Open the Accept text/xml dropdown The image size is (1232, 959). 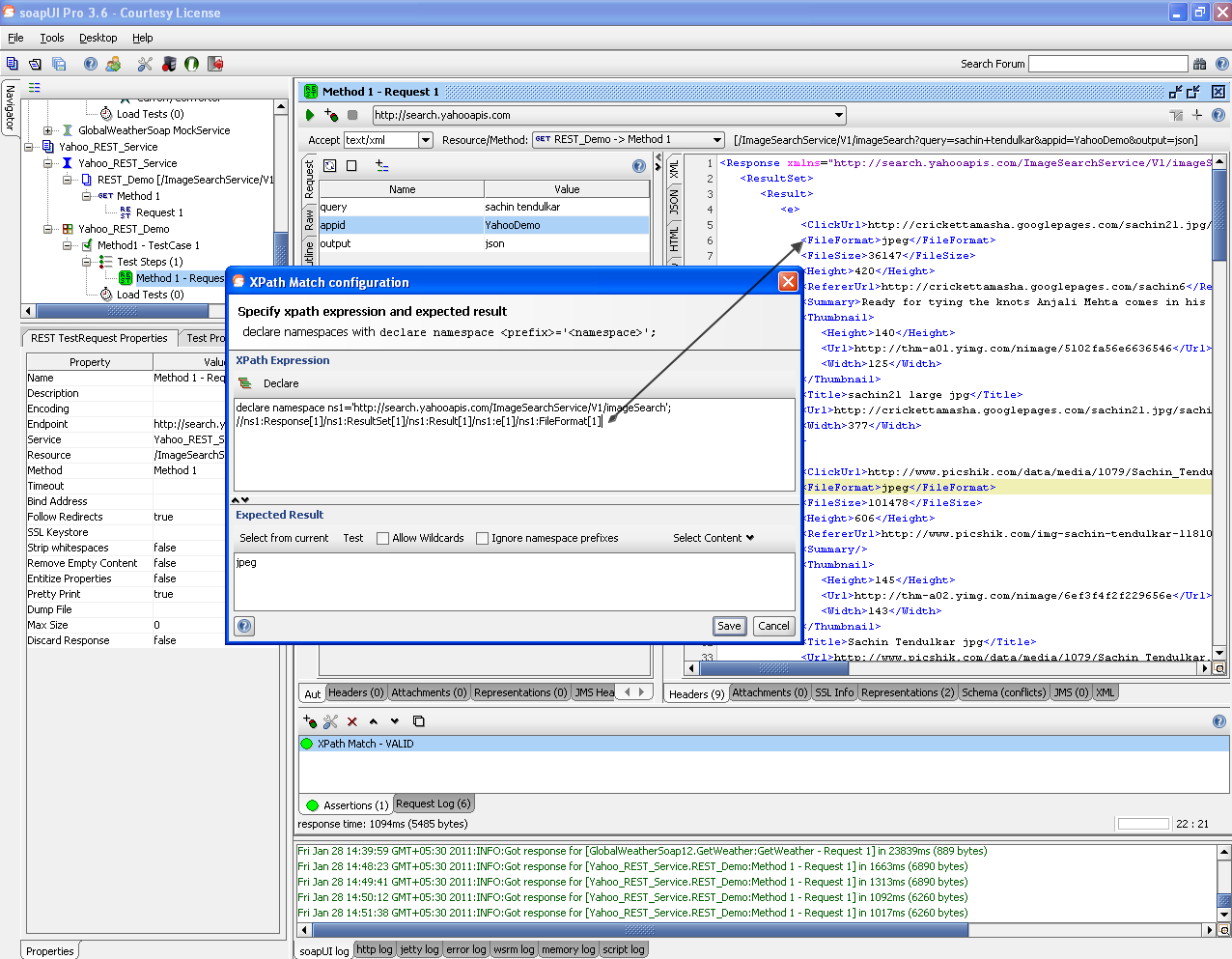coord(426,140)
